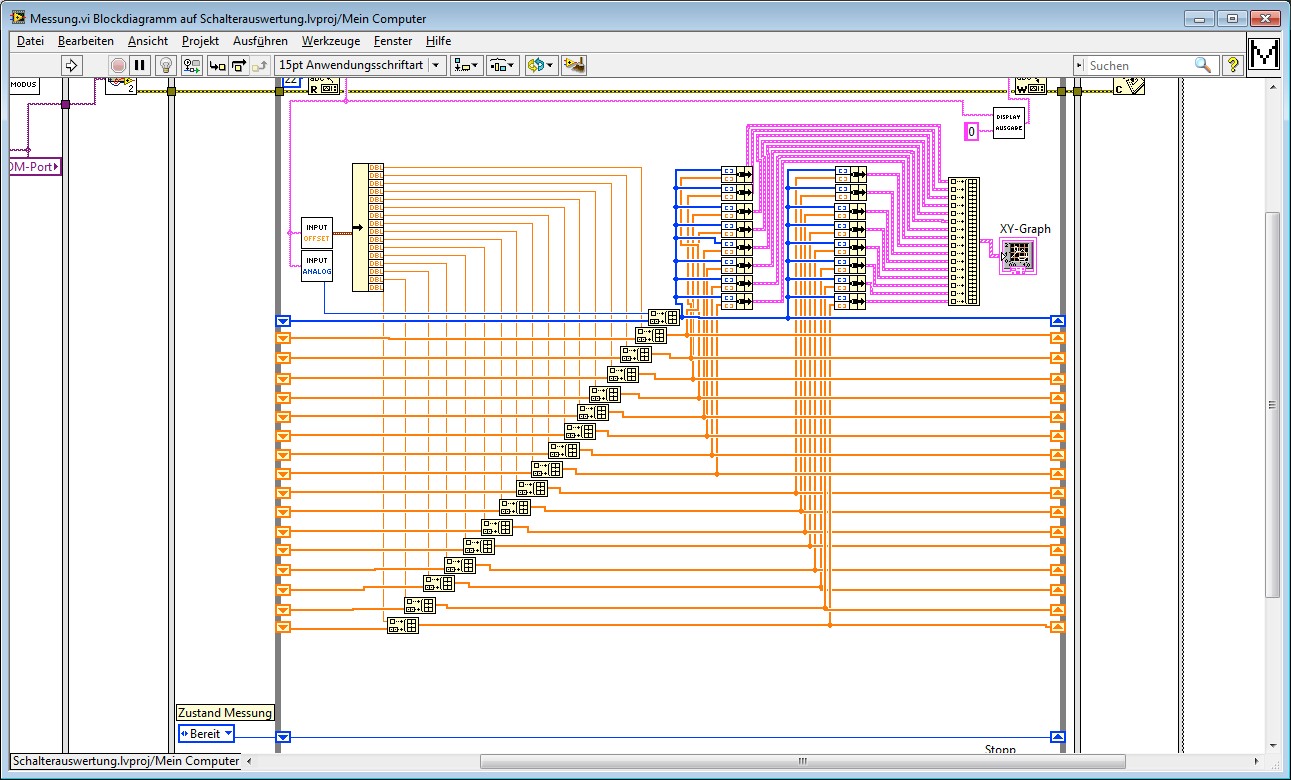Select the XY-Graph terminal icon
The image size is (1291, 780).
click(1019, 256)
